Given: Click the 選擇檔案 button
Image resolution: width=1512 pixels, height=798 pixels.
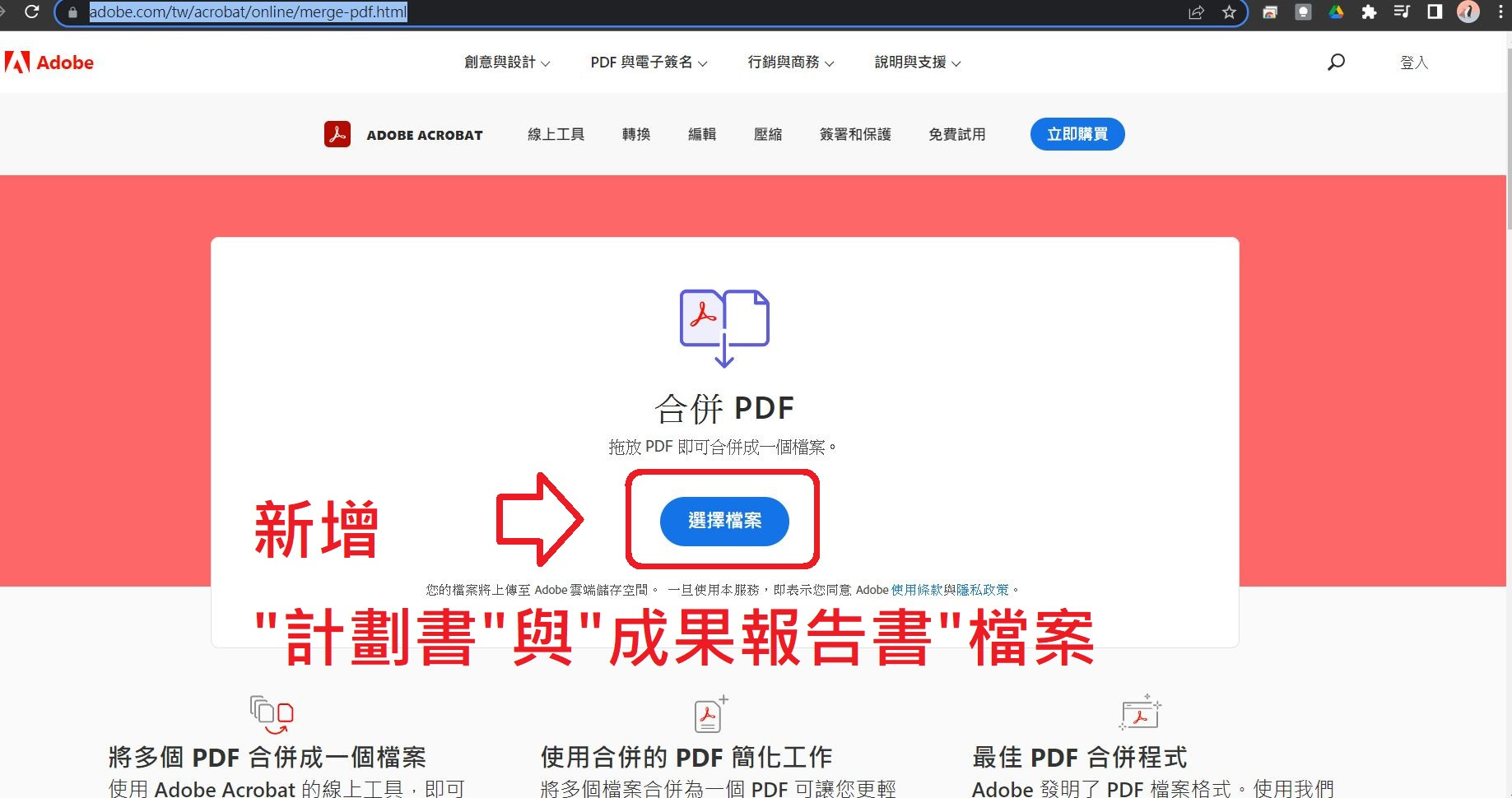Looking at the screenshot, I should pyautogui.click(x=724, y=521).
